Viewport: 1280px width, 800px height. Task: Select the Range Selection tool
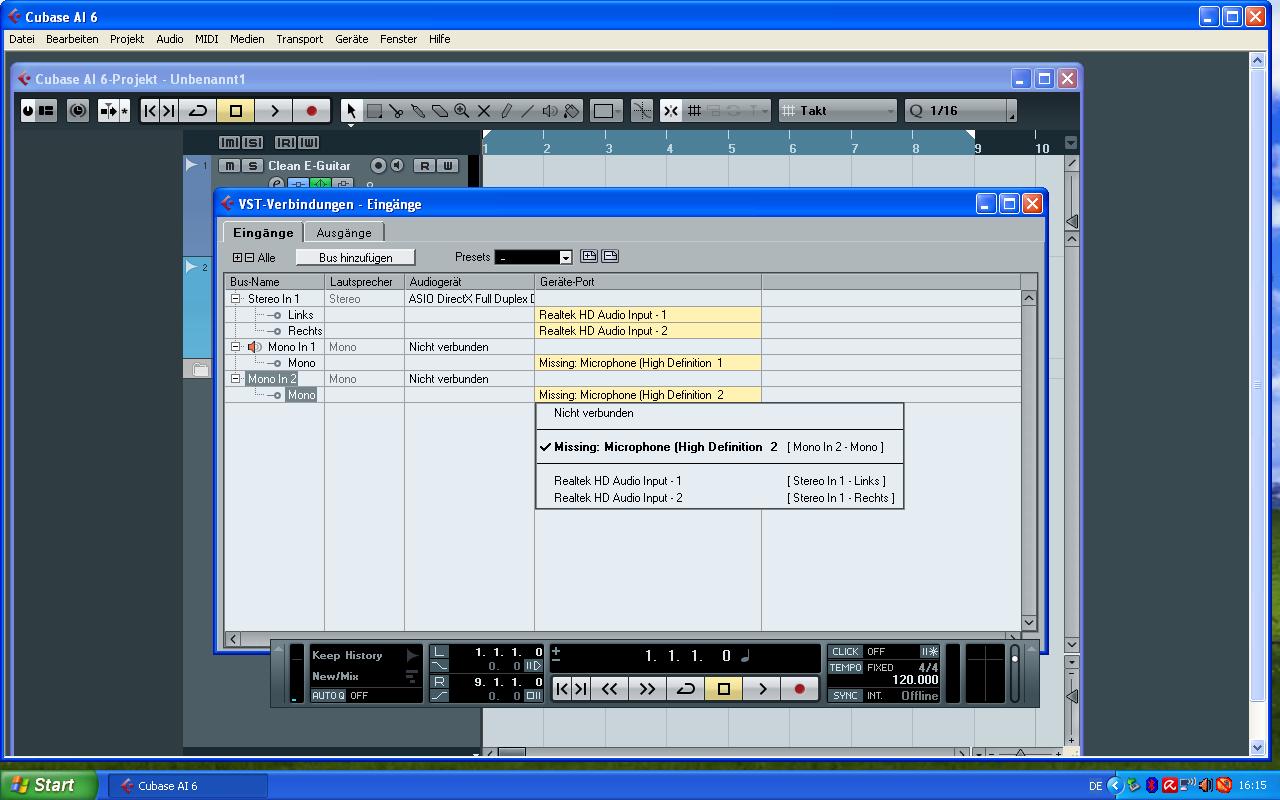(x=374, y=111)
